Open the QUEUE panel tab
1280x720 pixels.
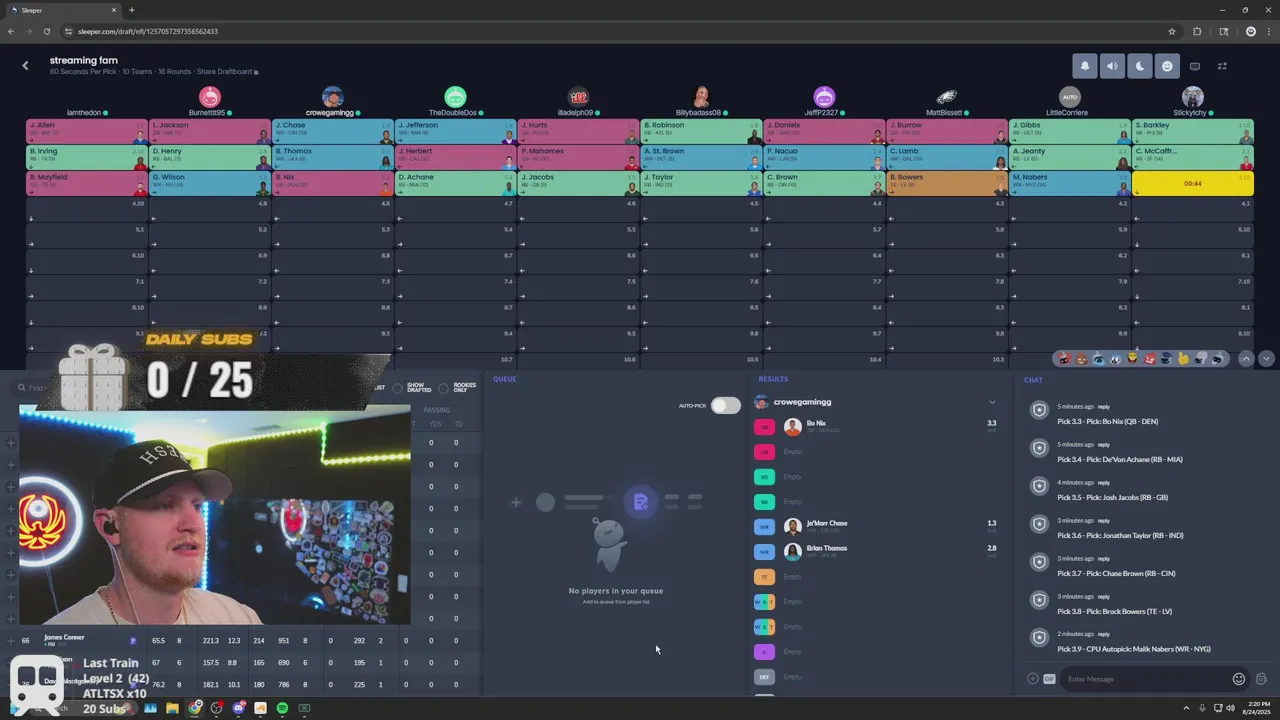505,379
